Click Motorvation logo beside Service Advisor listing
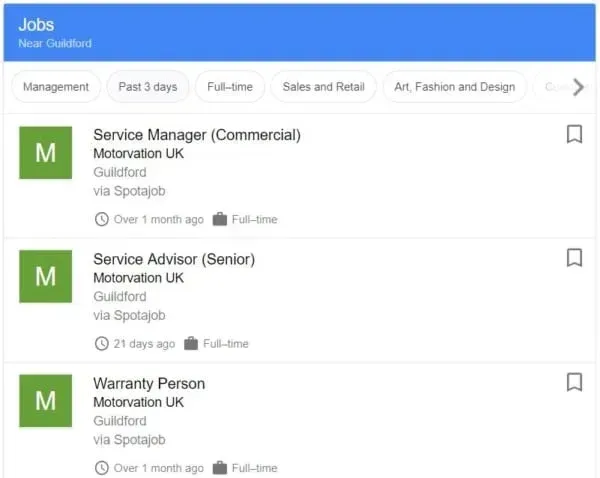This screenshot has width=600, height=478. 46,276
